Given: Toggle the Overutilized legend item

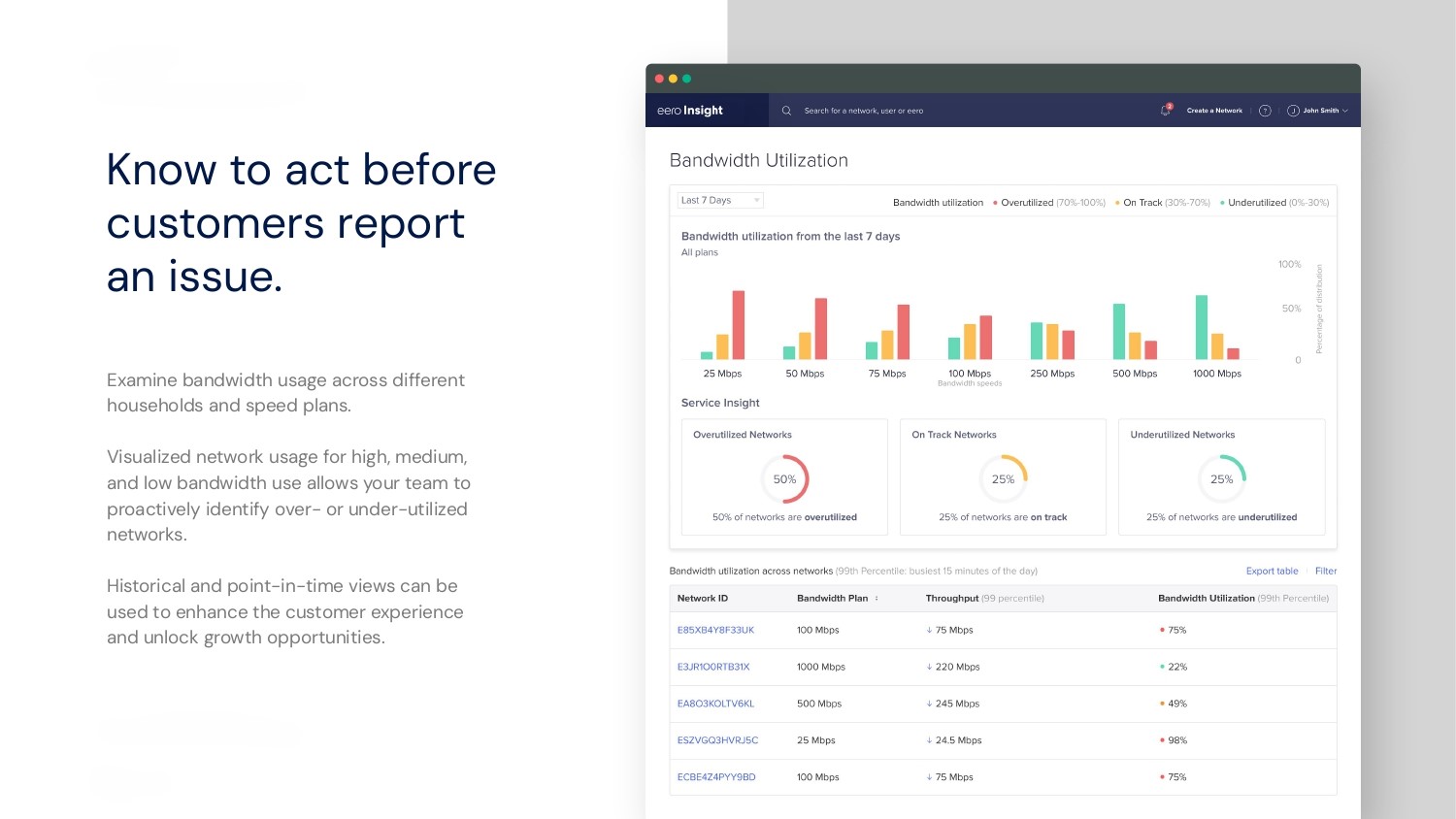Looking at the screenshot, I should [x=1048, y=203].
